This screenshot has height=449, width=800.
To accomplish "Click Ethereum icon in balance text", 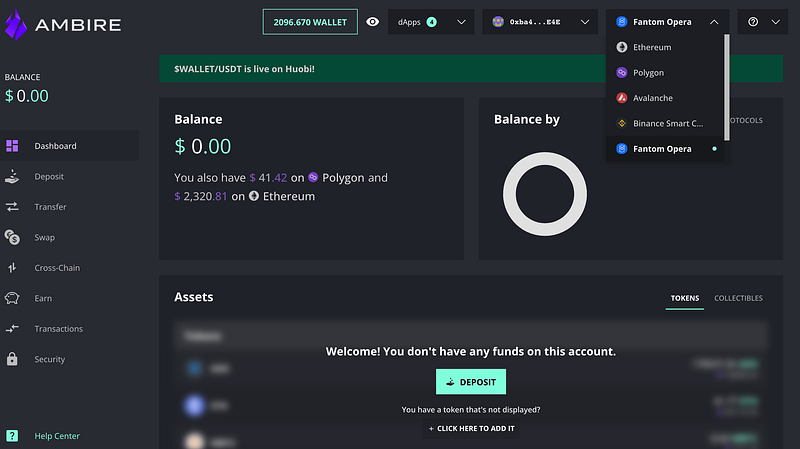I will pos(254,196).
